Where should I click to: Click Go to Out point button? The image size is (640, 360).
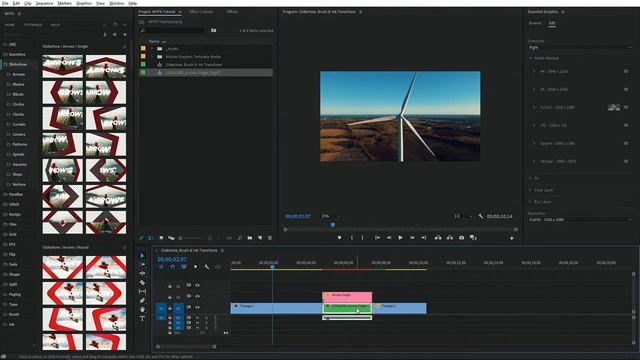point(424,238)
